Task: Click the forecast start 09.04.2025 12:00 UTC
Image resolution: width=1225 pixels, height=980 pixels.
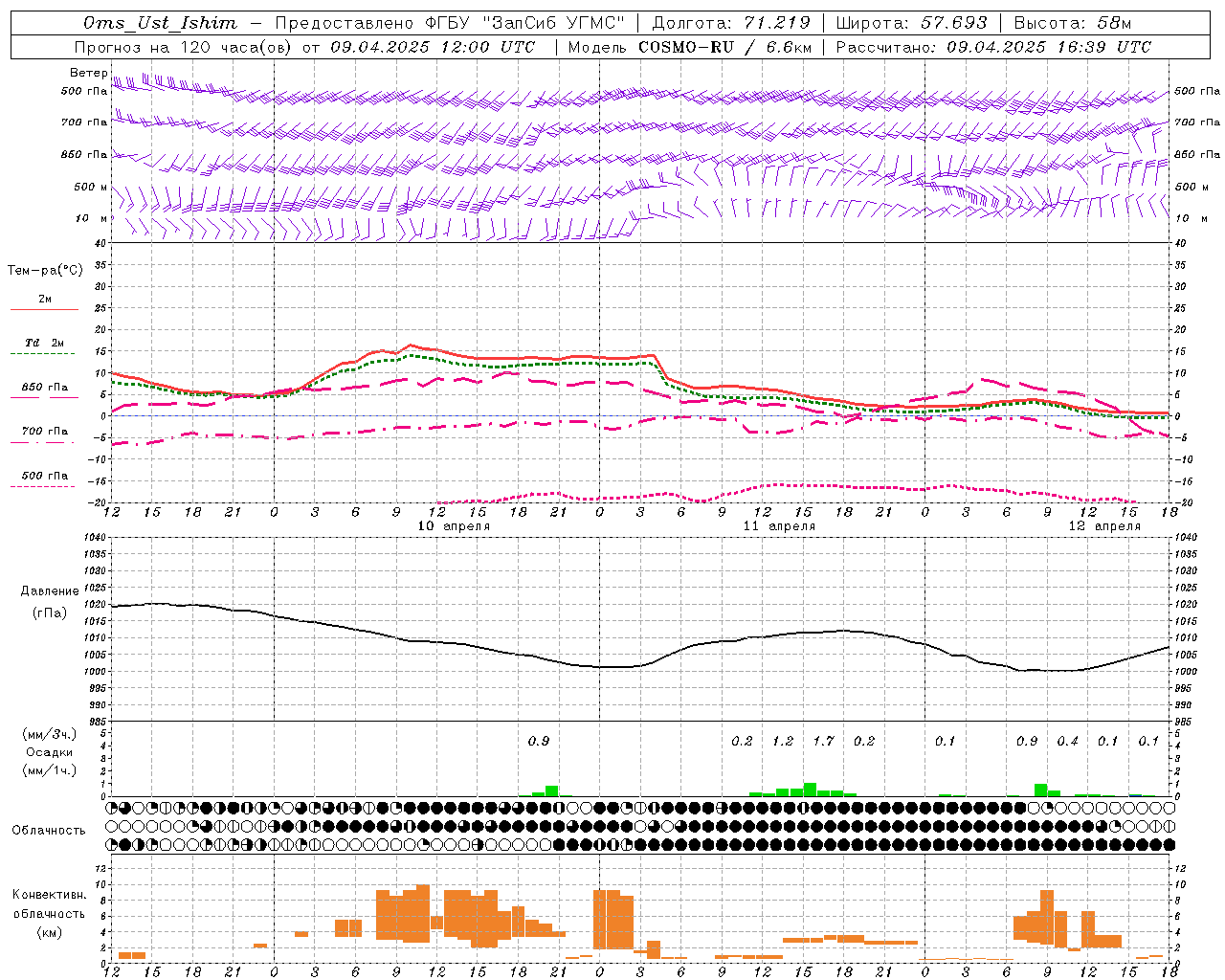Action: click(433, 47)
